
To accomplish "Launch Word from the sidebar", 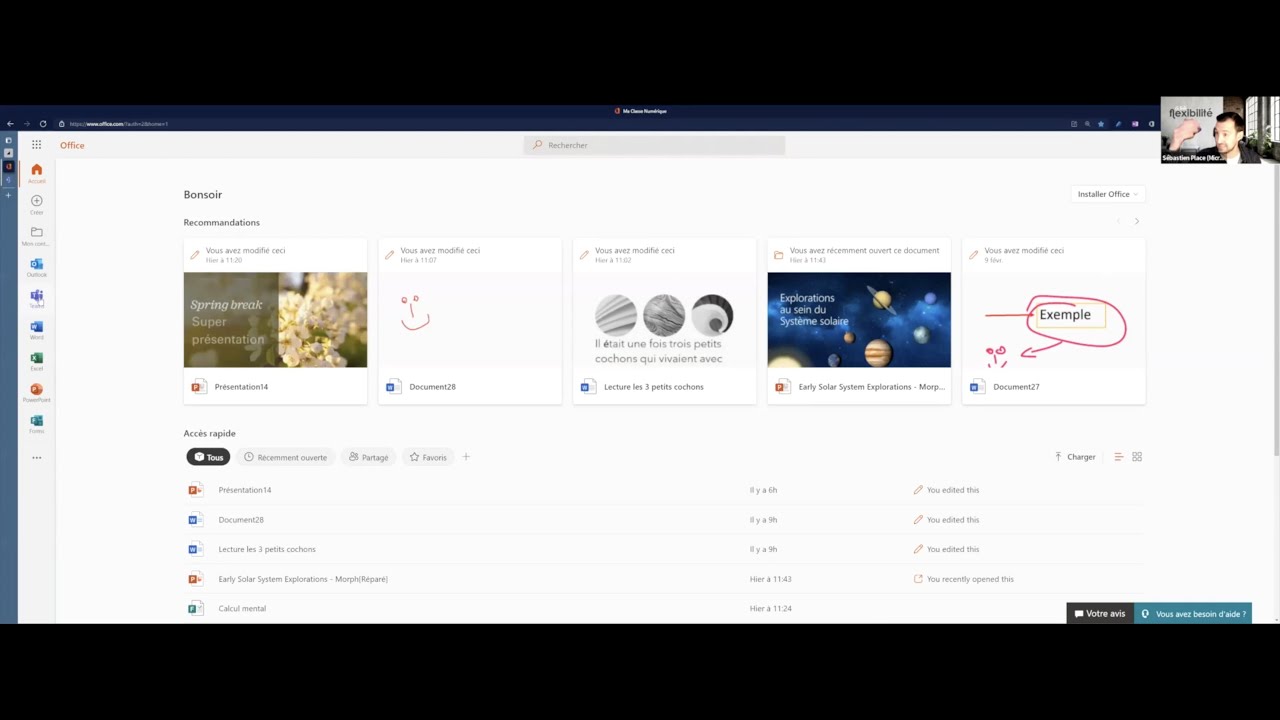I will click(x=37, y=329).
